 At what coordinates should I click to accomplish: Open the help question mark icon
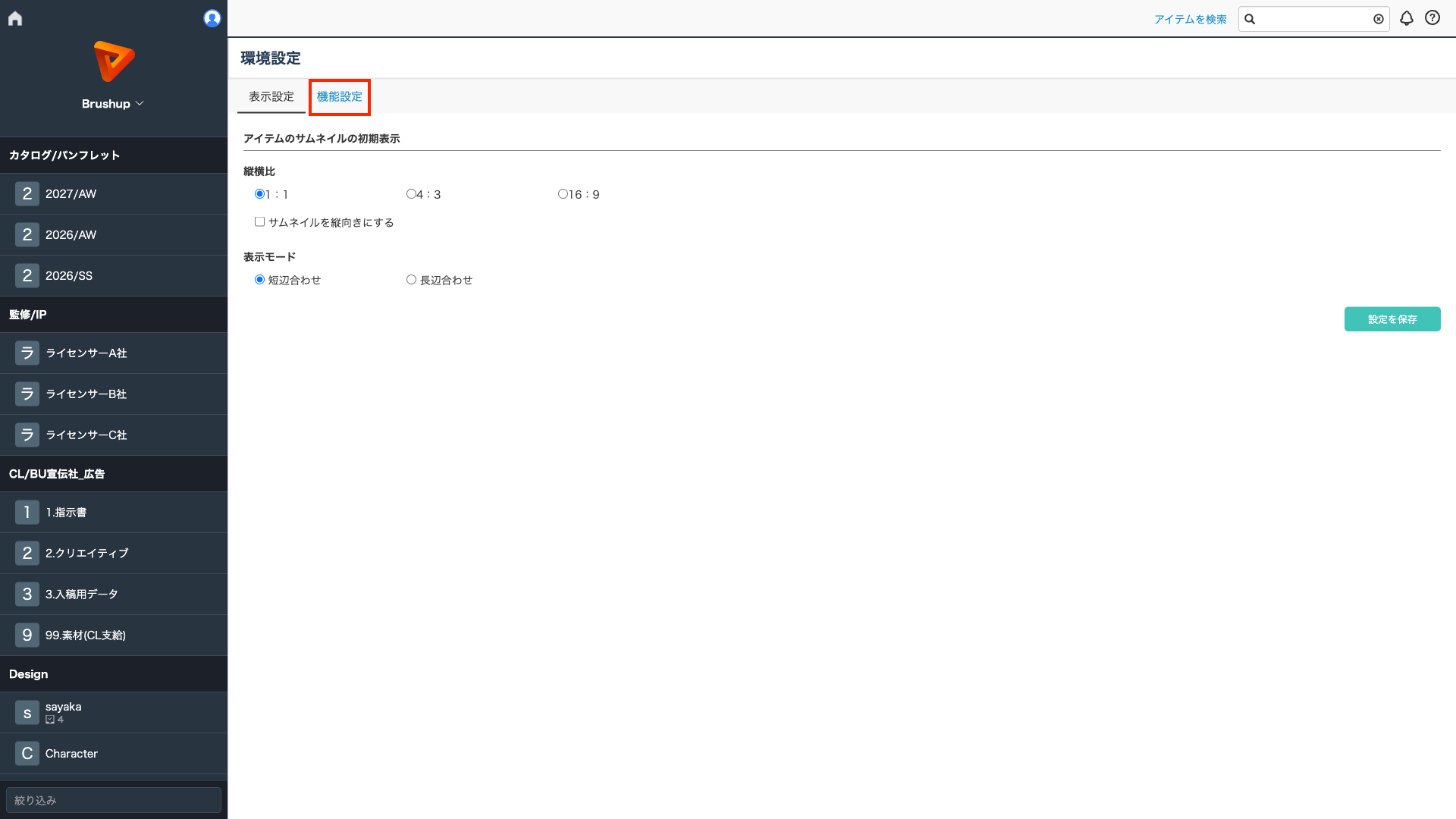[1432, 18]
